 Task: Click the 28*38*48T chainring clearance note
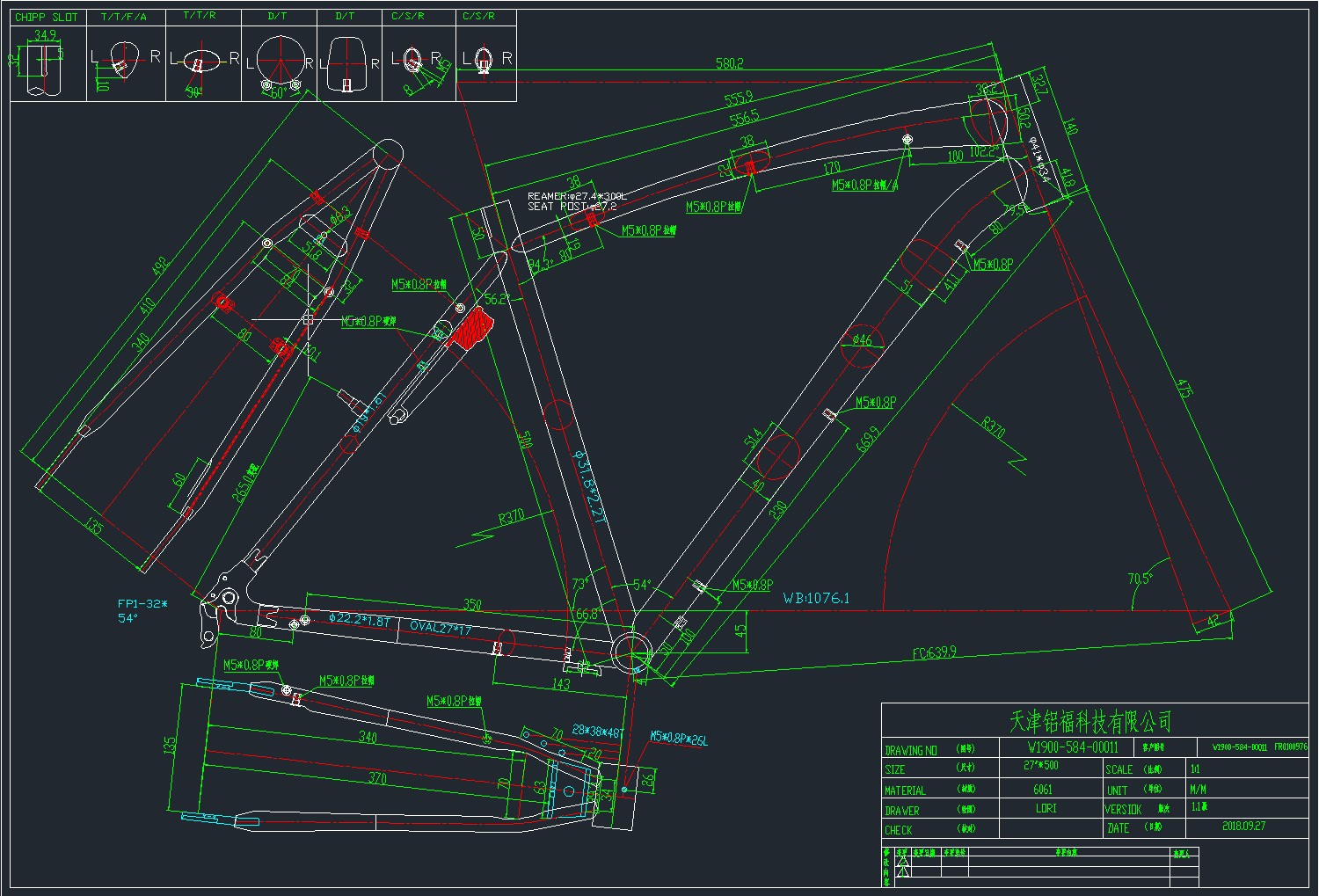(x=597, y=730)
